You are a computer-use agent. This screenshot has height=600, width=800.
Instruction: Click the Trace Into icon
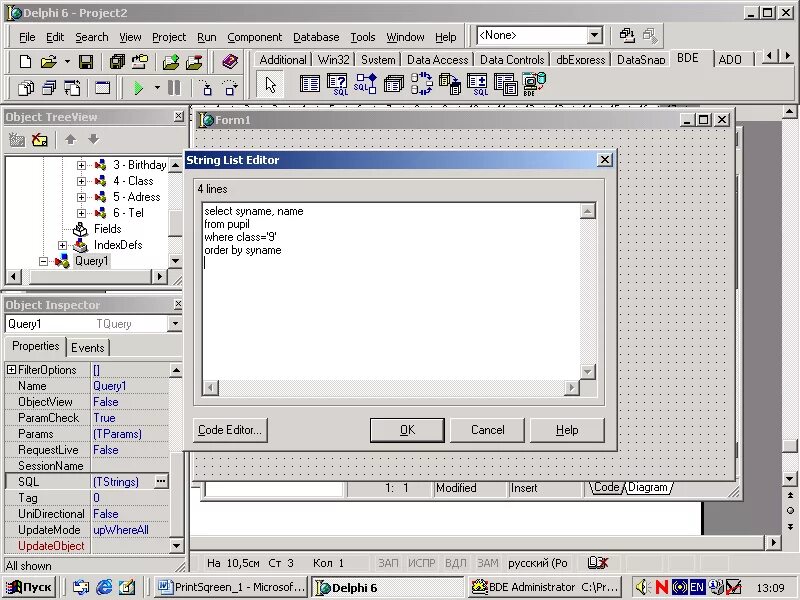point(207,88)
